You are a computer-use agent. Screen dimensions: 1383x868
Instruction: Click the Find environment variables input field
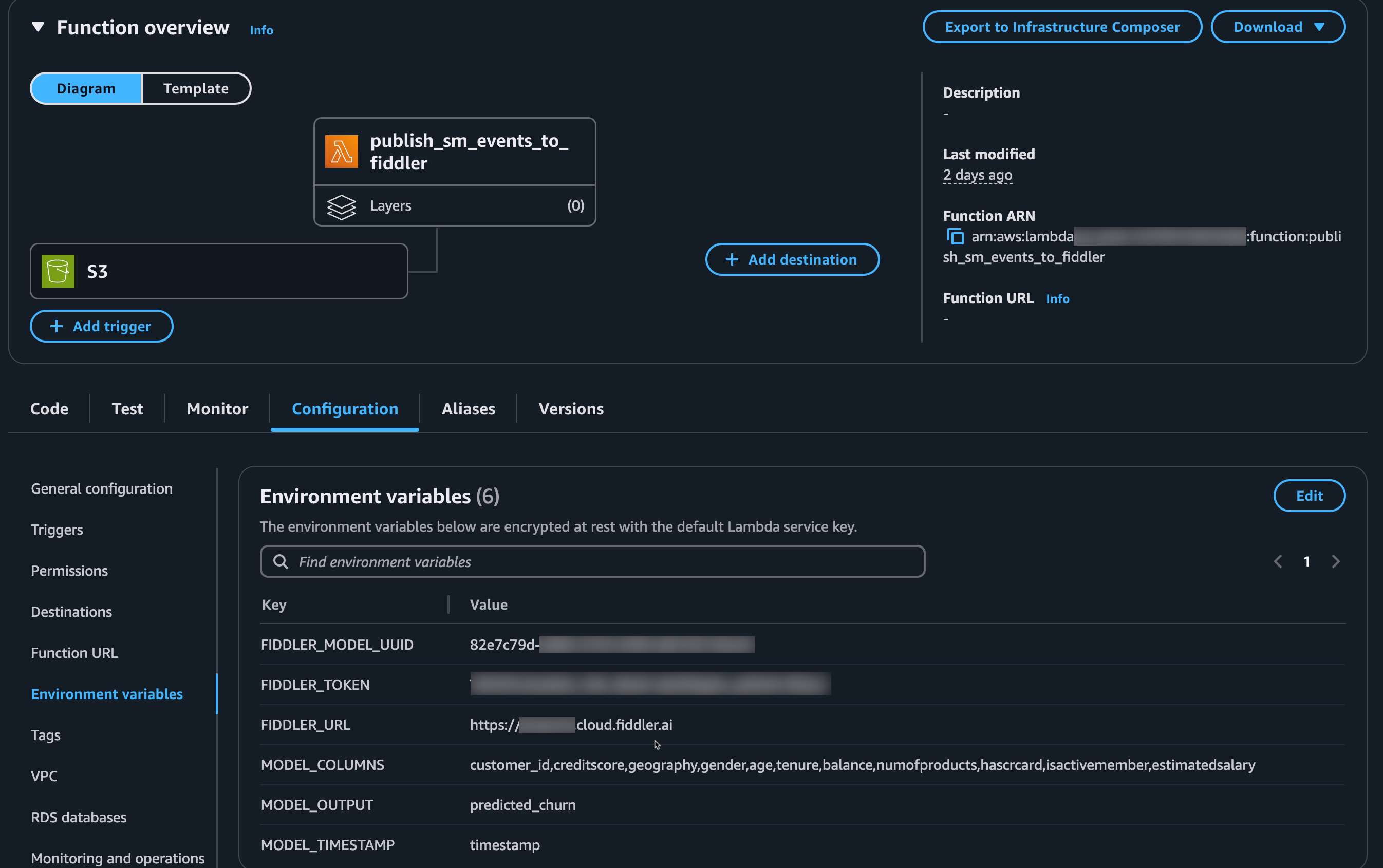click(591, 561)
